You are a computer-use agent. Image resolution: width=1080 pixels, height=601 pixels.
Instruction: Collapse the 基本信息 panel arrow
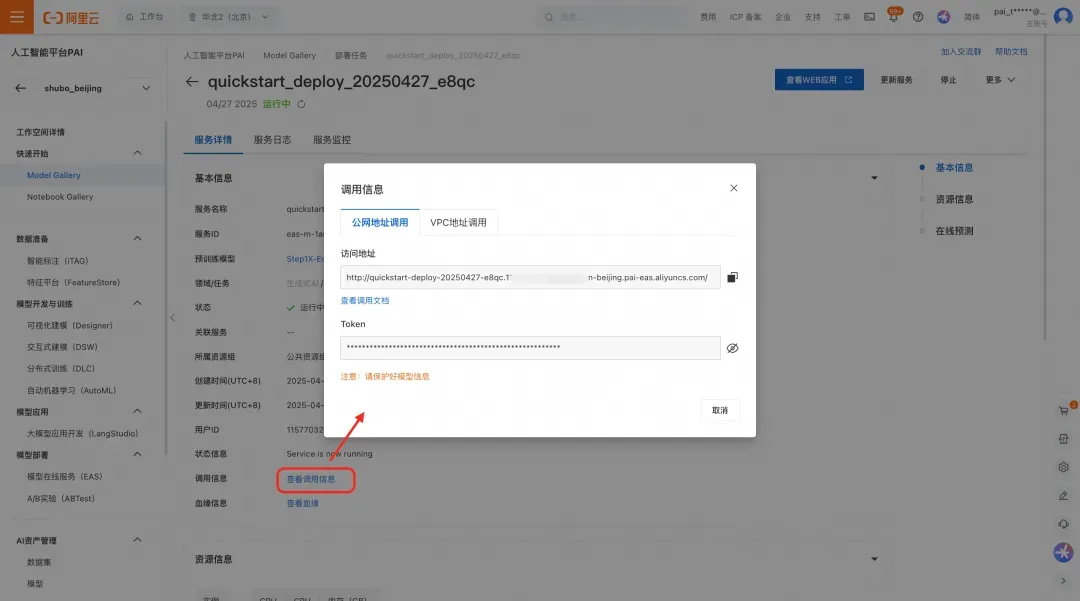pos(874,178)
